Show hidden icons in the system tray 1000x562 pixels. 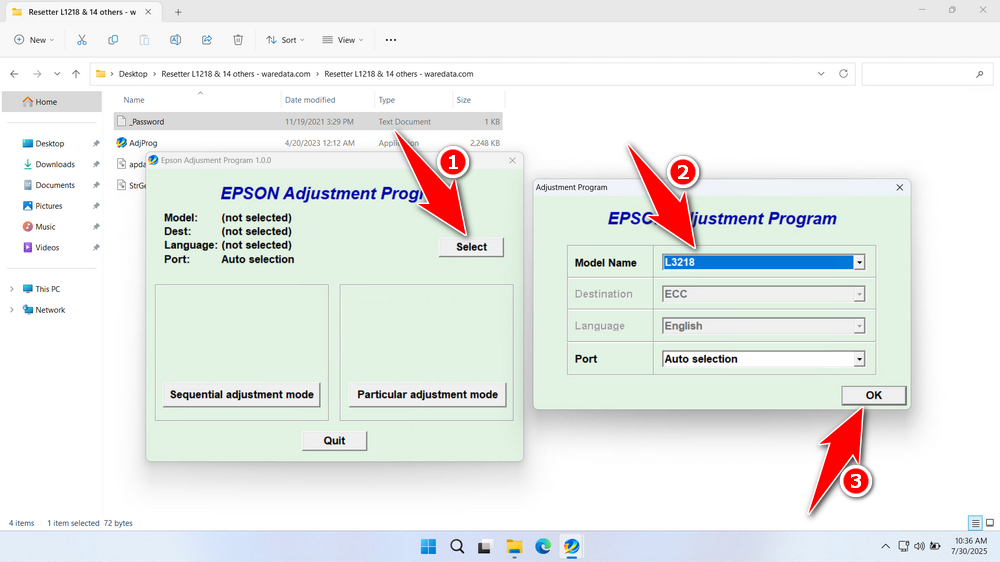885,546
